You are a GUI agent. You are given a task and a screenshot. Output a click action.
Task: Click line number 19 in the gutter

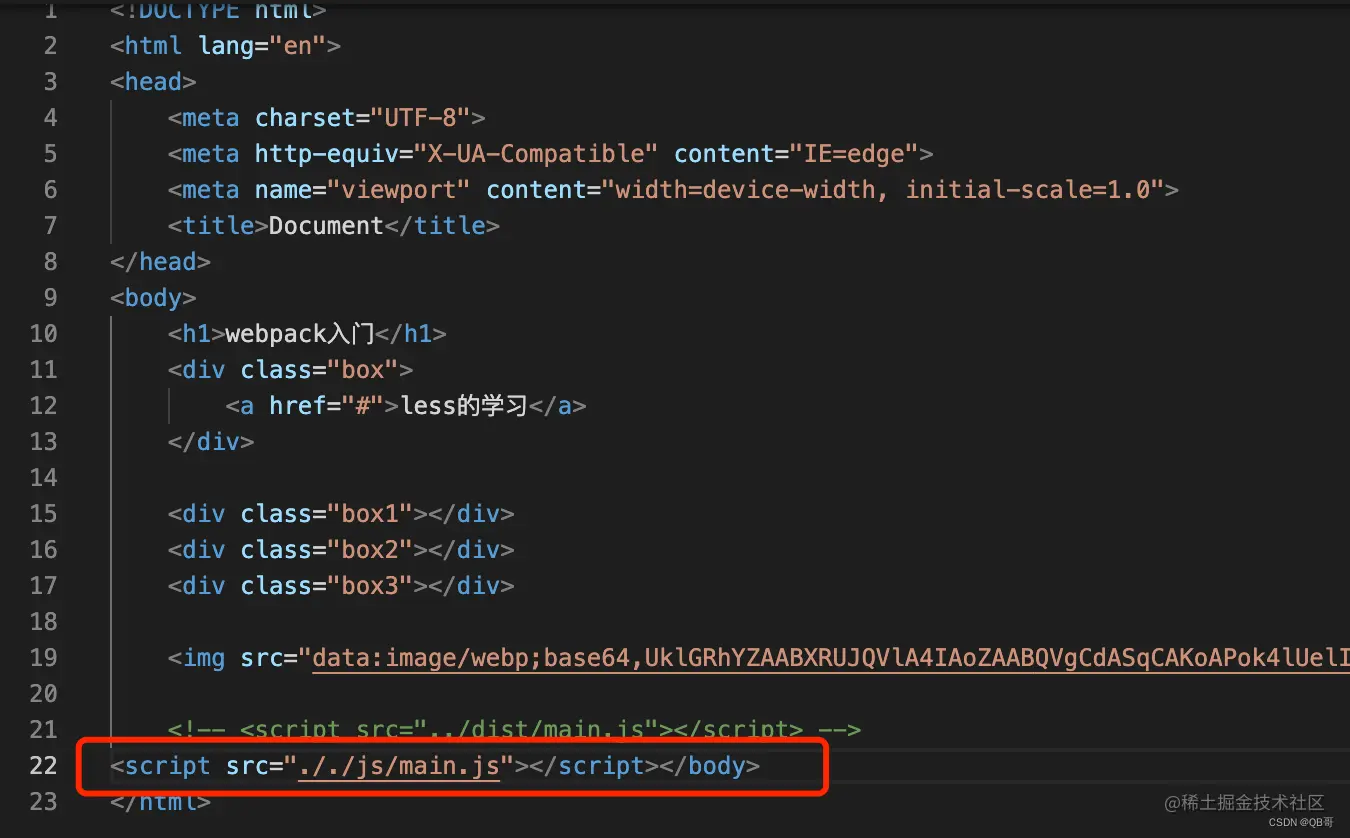(43, 658)
